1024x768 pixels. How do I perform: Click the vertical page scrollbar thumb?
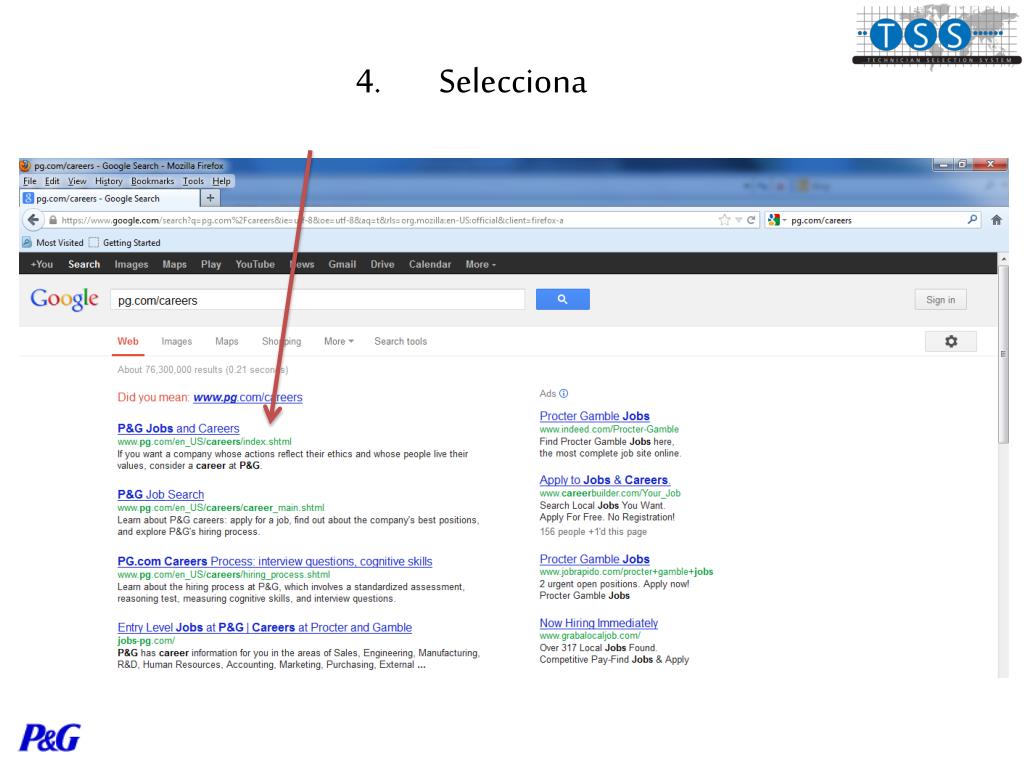(x=1003, y=355)
